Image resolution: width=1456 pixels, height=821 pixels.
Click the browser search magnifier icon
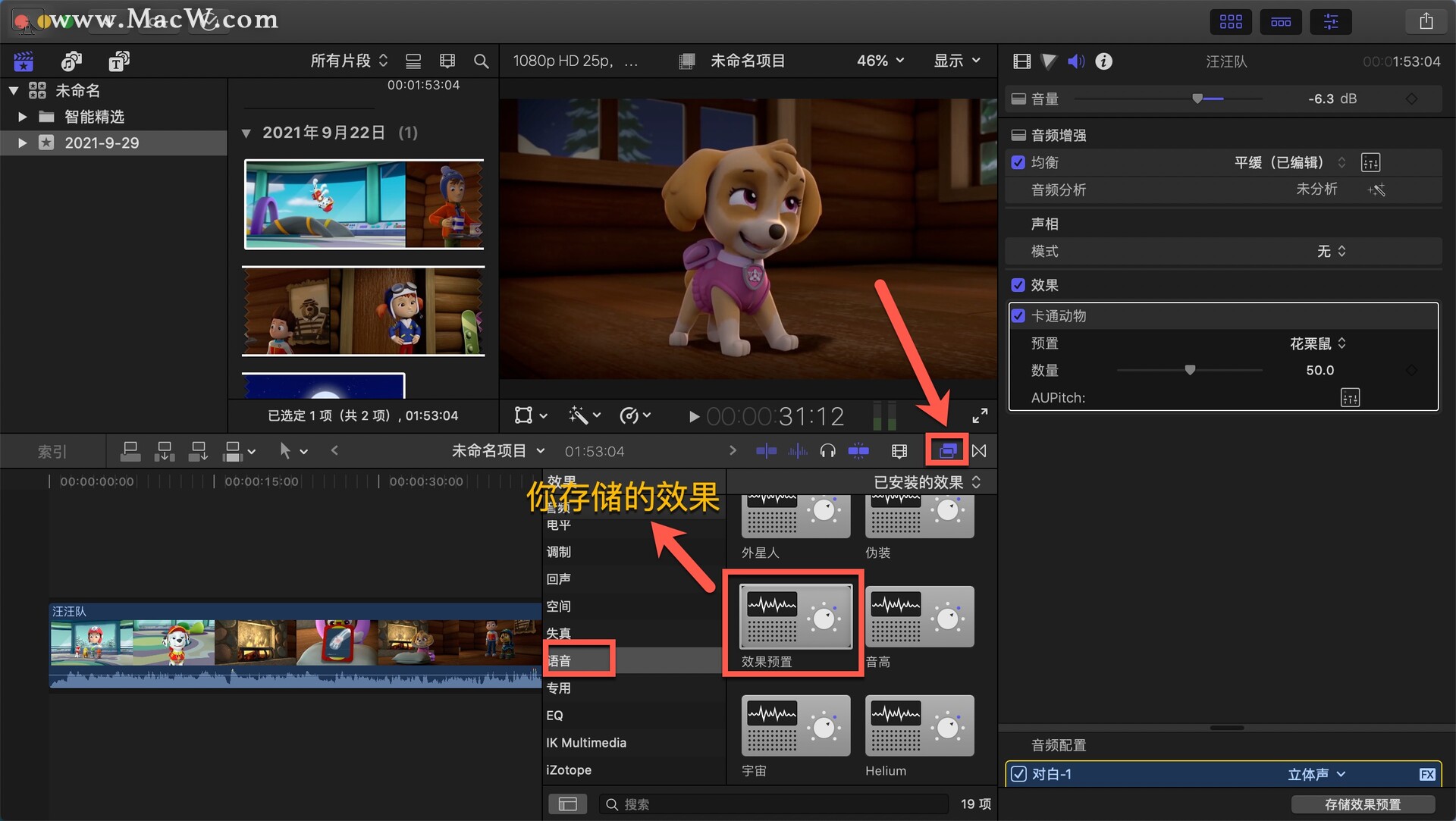click(x=481, y=61)
